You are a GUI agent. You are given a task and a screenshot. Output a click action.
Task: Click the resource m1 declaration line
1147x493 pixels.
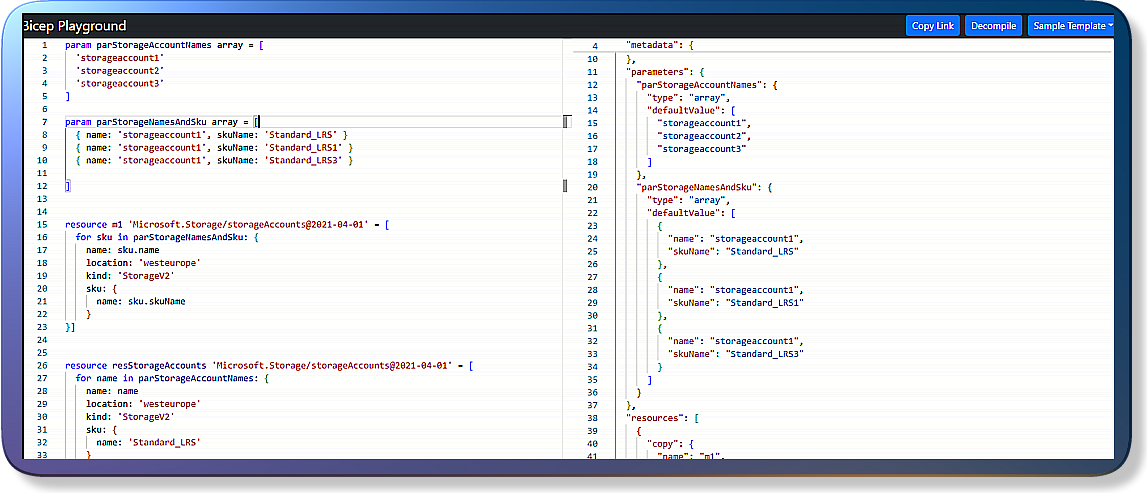click(227, 225)
